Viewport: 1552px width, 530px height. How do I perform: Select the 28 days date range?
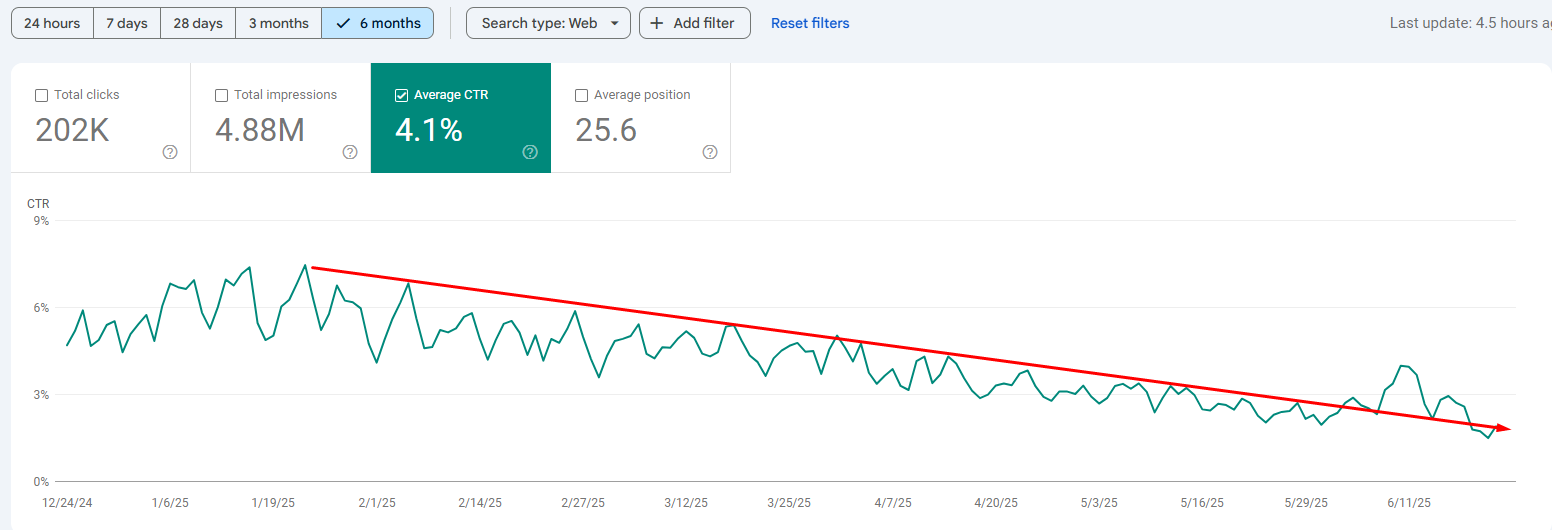point(198,23)
